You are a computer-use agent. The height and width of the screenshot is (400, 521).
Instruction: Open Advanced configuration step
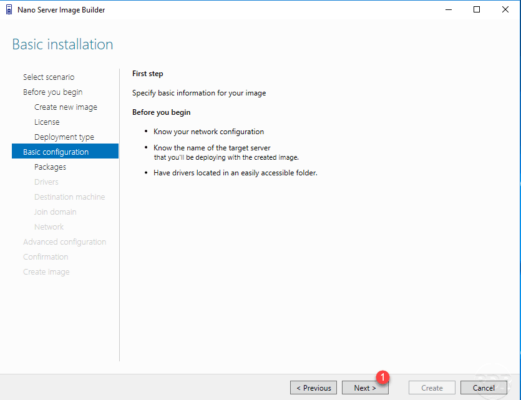coord(64,242)
